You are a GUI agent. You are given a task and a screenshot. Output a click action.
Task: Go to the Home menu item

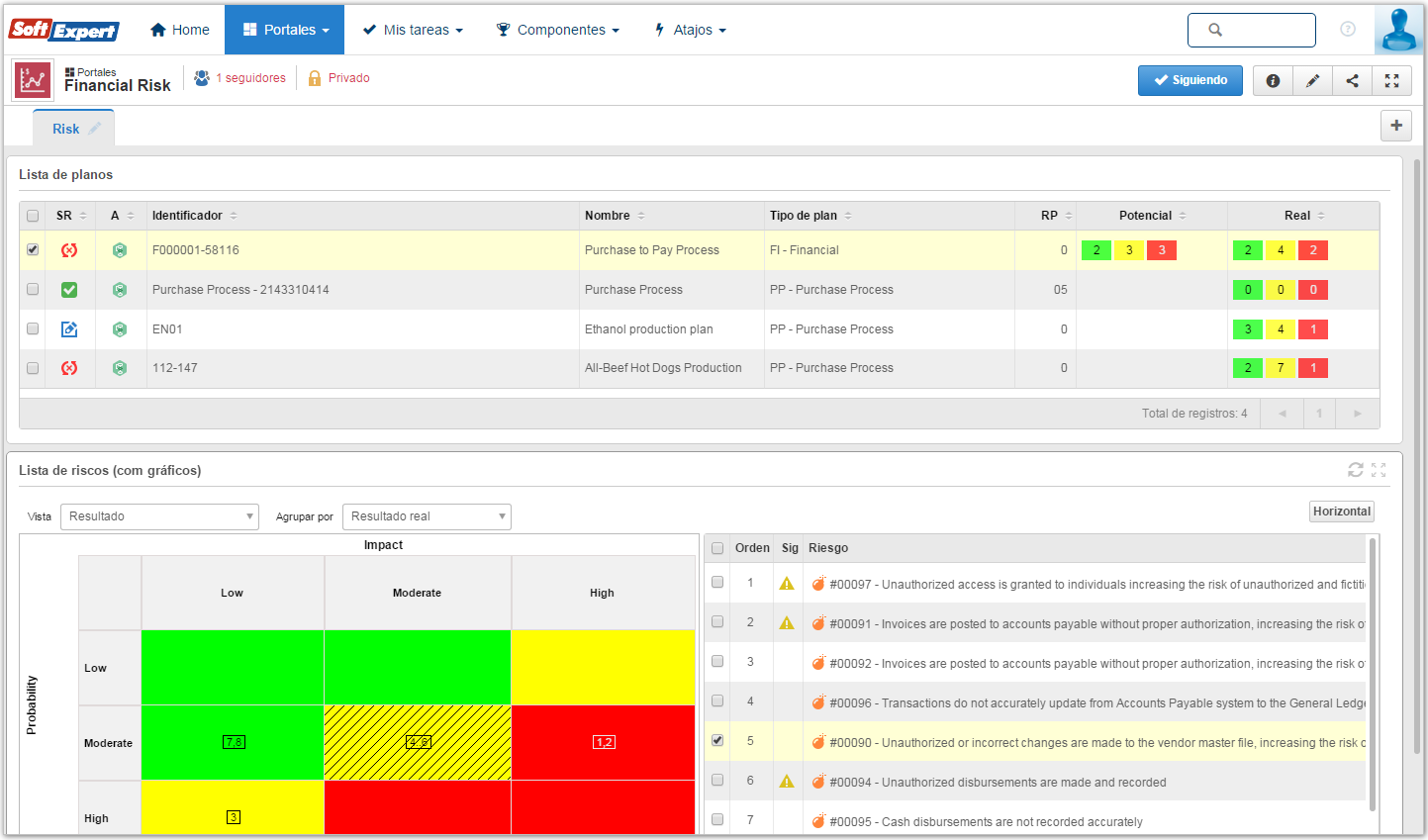180,30
